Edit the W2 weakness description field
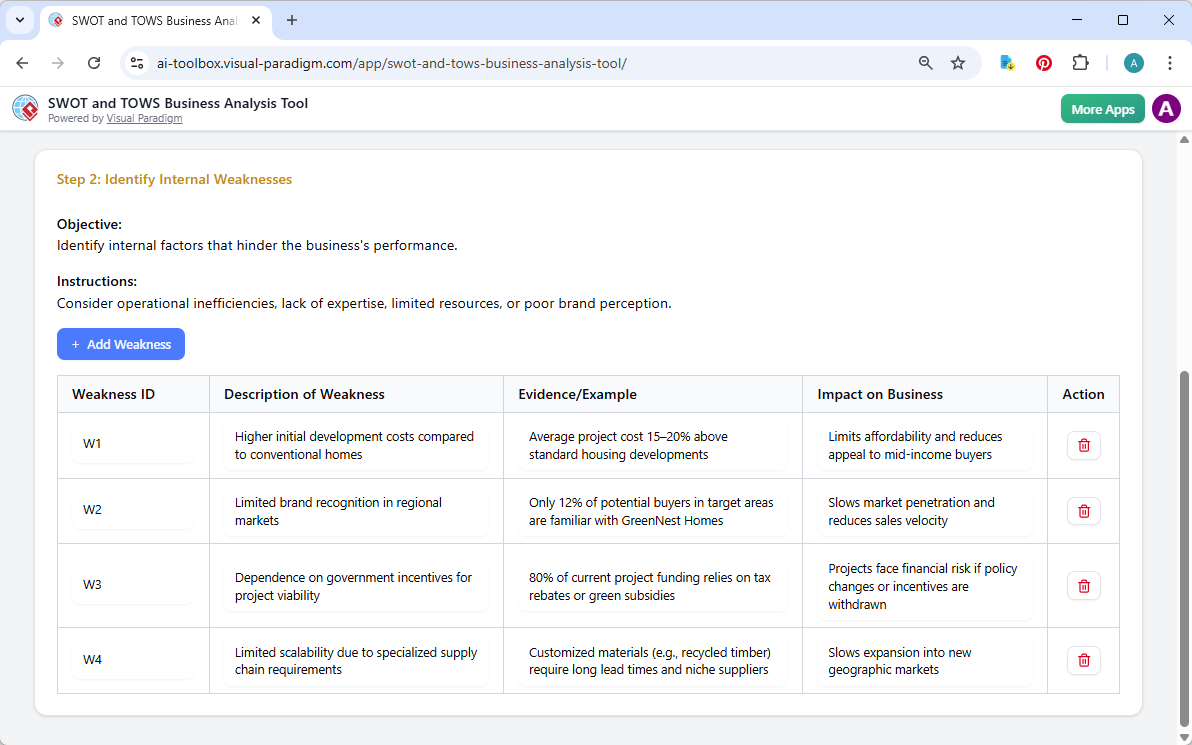The width and height of the screenshot is (1192, 745). coord(355,511)
